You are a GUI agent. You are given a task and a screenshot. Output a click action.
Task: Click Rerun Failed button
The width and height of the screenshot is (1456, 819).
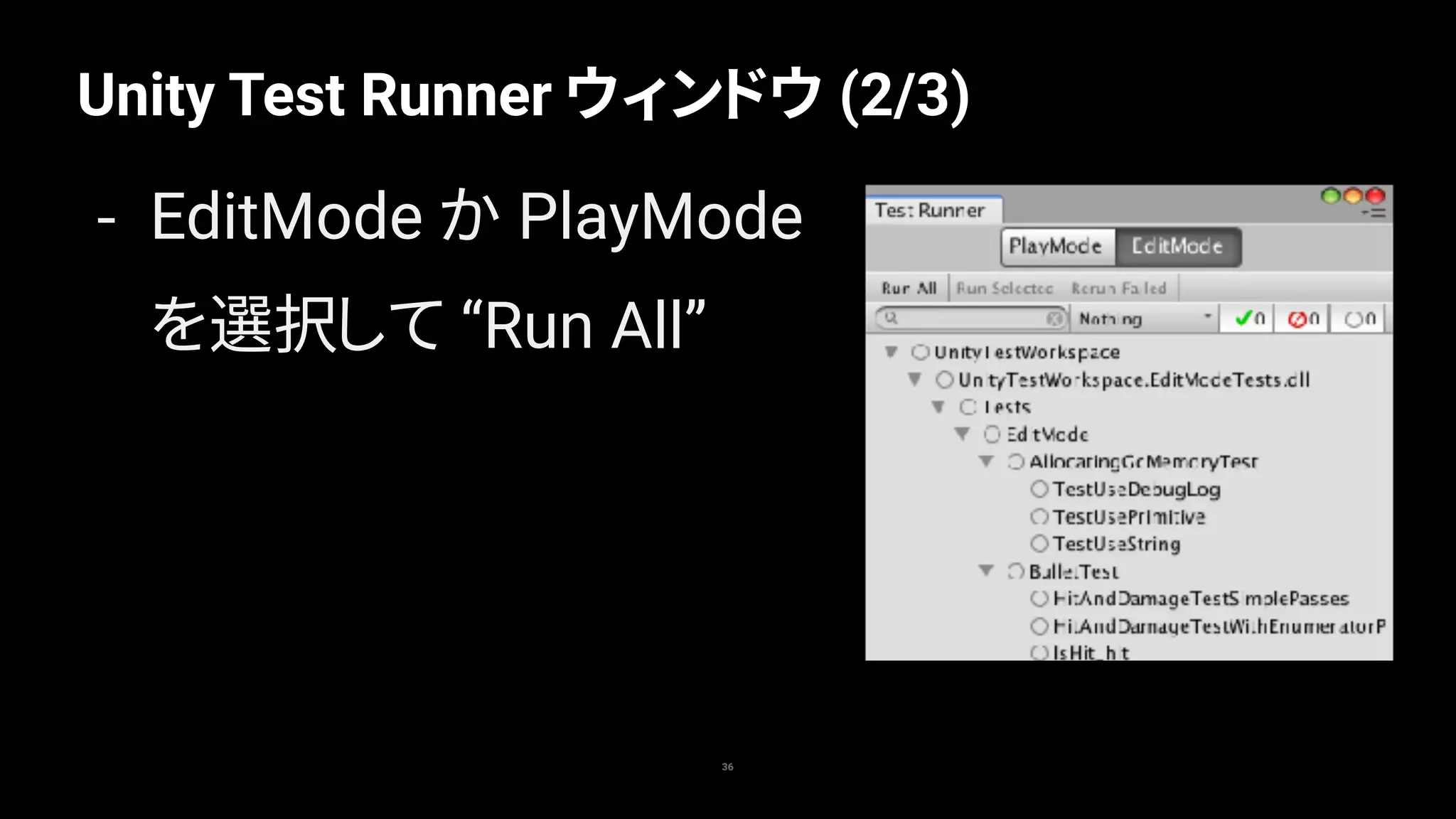[x=1119, y=288]
